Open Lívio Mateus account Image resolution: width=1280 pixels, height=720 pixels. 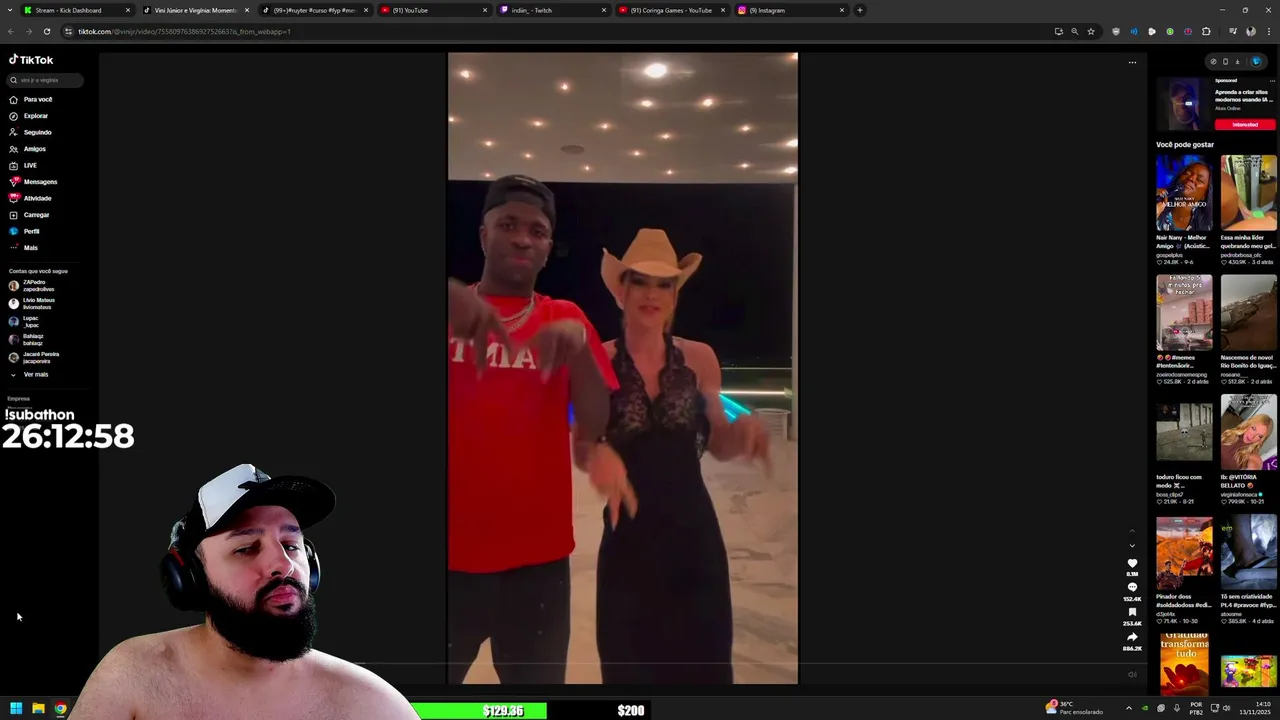(x=32, y=304)
